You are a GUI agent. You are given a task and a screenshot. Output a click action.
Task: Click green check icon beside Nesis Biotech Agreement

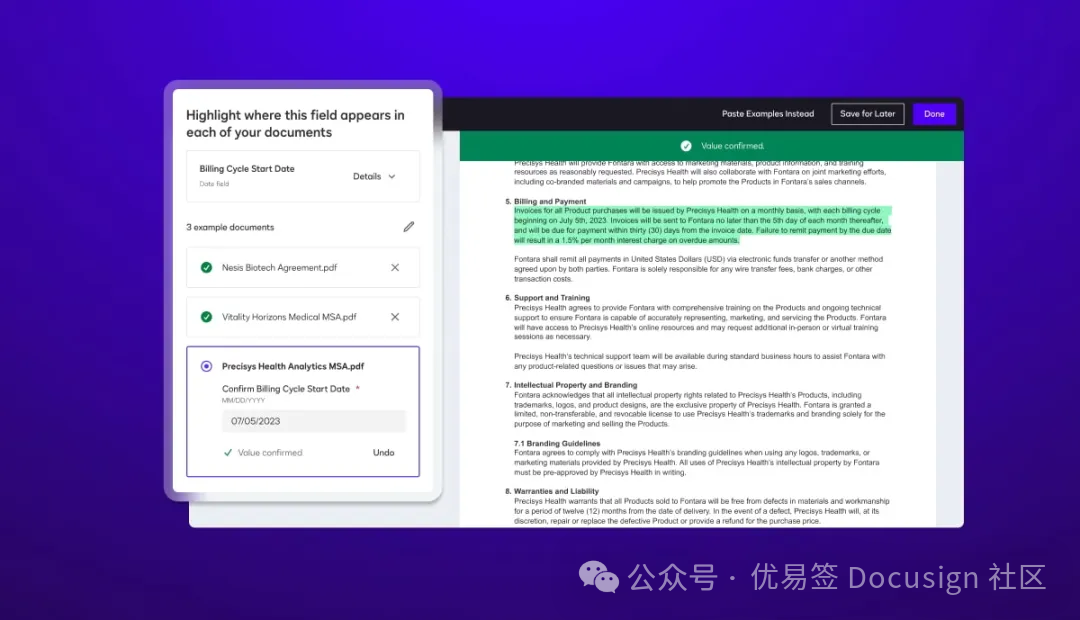click(x=206, y=268)
